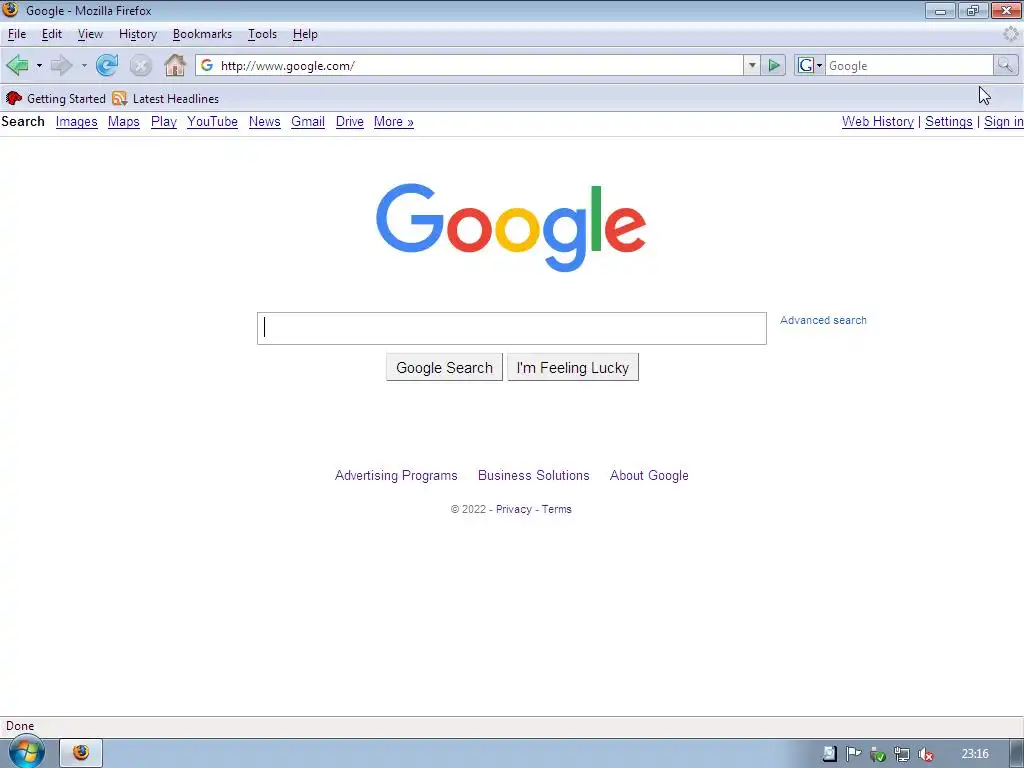The width and height of the screenshot is (1024, 768).
Task: Click the Sign in link
Action: [x=1003, y=121]
